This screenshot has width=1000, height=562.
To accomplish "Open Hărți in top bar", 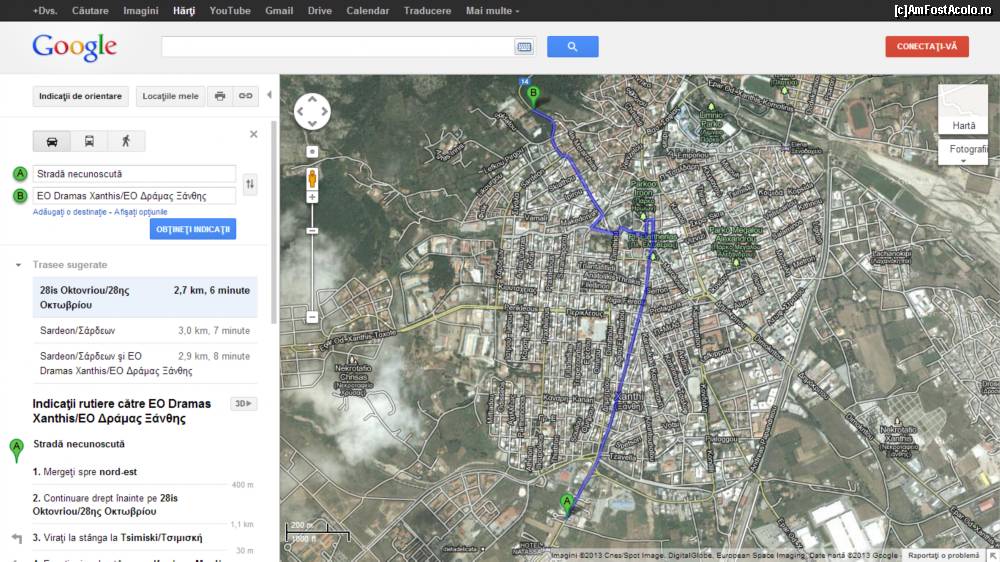I will (184, 11).
